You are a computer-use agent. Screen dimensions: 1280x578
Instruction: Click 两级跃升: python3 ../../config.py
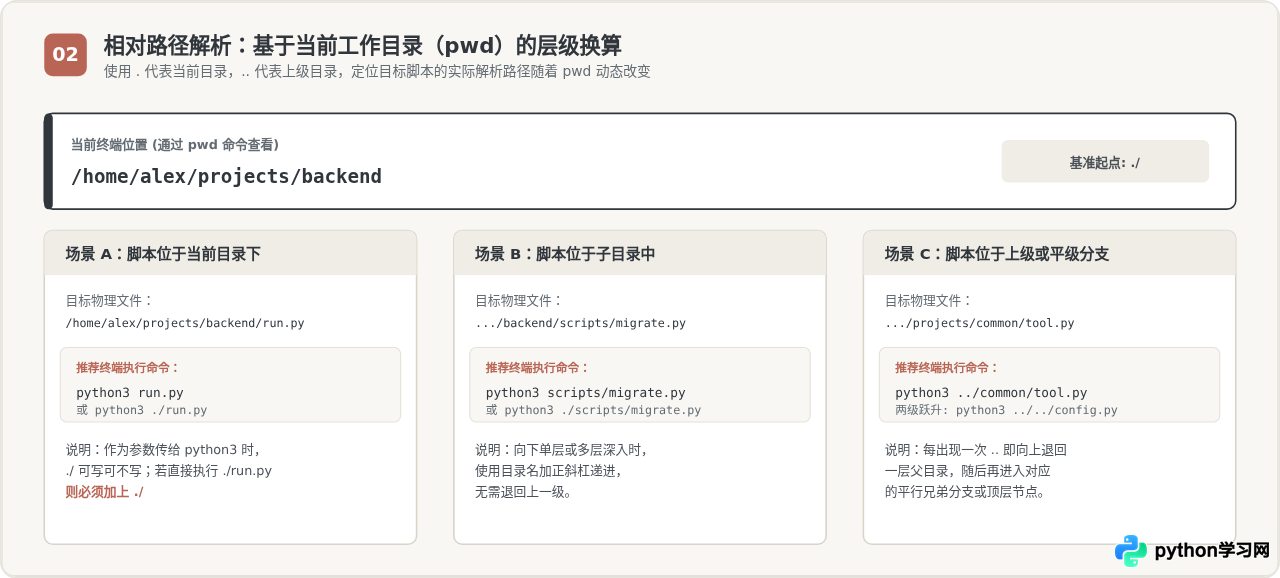1006,410
